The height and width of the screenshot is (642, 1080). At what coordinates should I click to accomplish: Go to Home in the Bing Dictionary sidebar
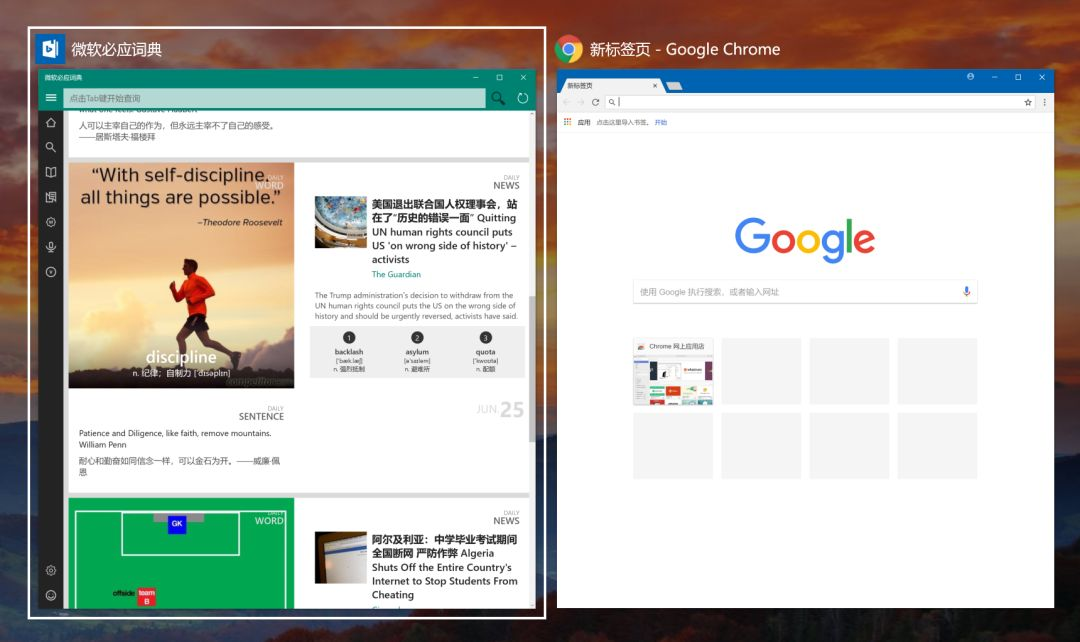(x=51, y=123)
